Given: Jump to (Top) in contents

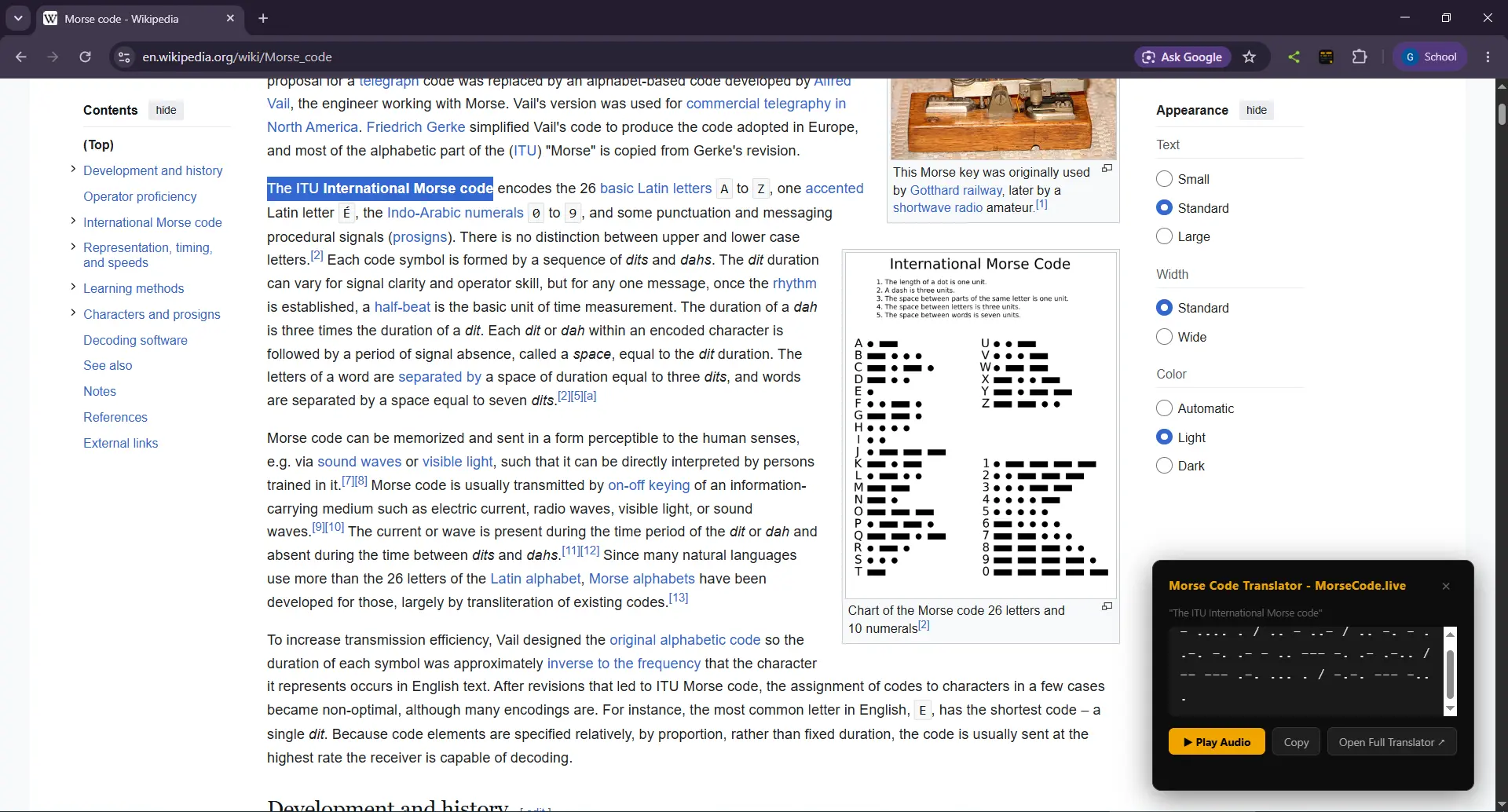Looking at the screenshot, I should pos(98,144).
